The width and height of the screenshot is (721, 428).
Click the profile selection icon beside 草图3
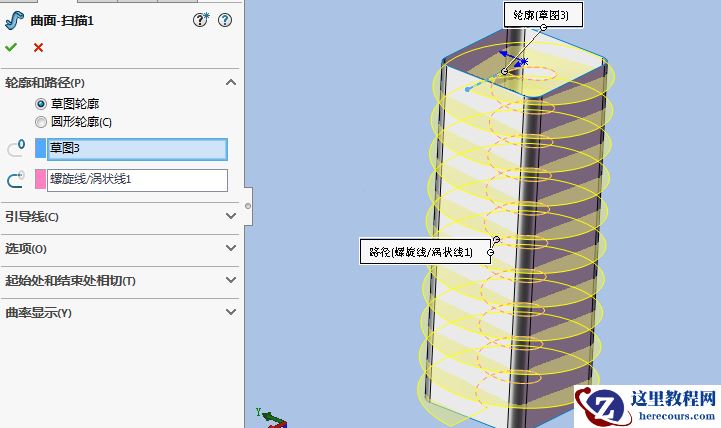(16, 148)
